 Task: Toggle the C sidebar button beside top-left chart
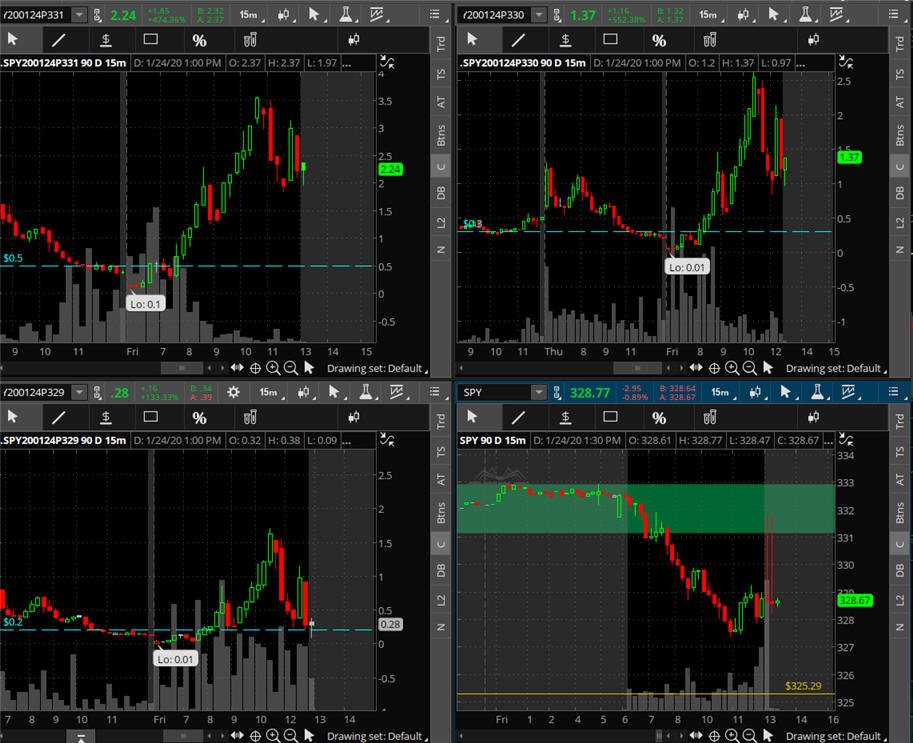click(441, 167)
